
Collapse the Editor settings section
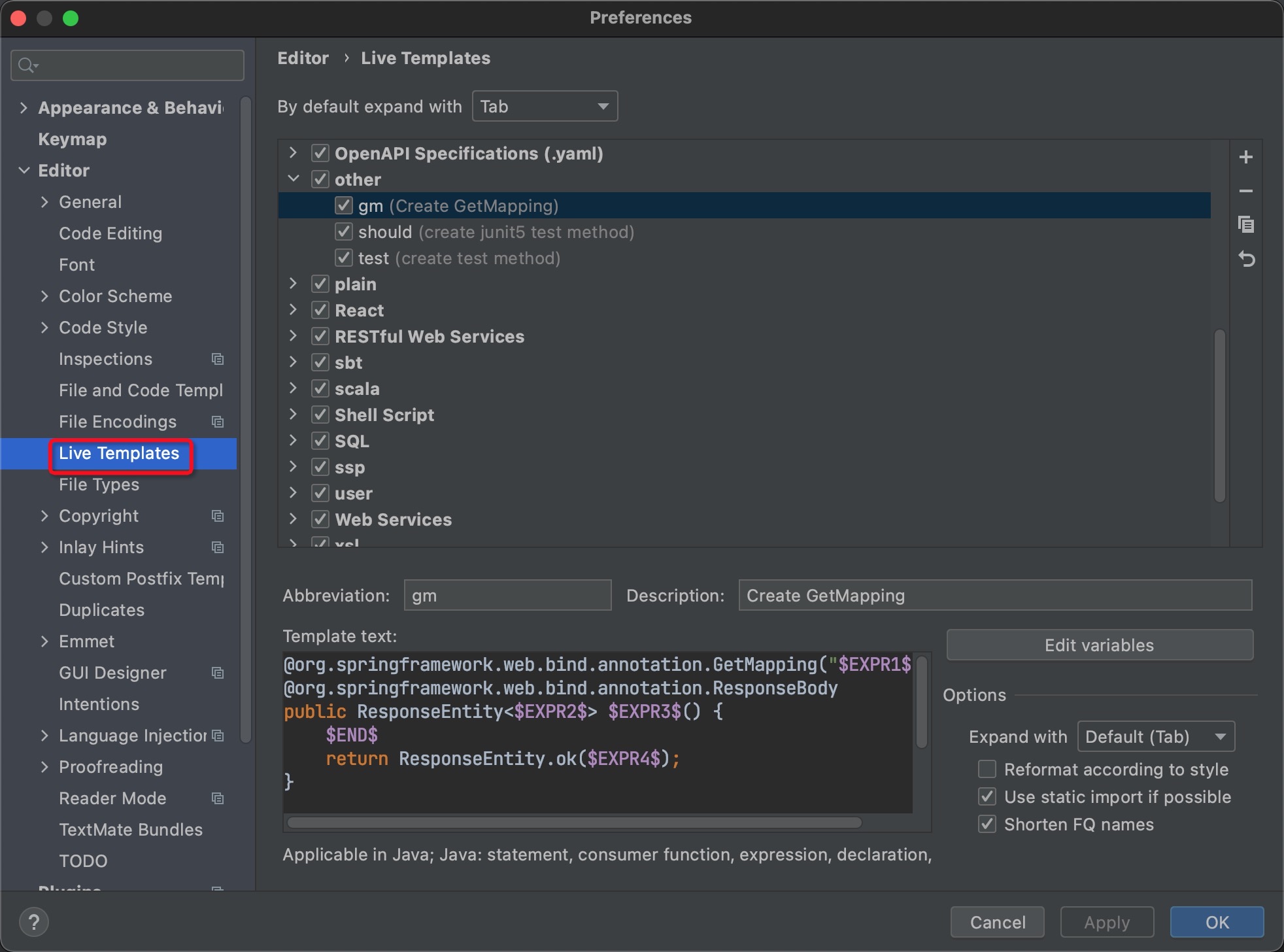coord(24,170)
